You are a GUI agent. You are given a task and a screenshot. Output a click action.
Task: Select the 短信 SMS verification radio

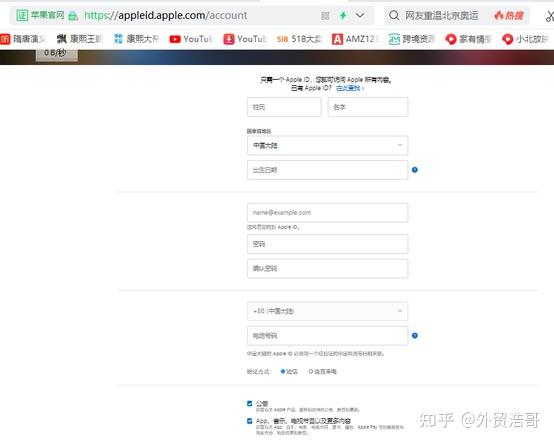(283, 371)
